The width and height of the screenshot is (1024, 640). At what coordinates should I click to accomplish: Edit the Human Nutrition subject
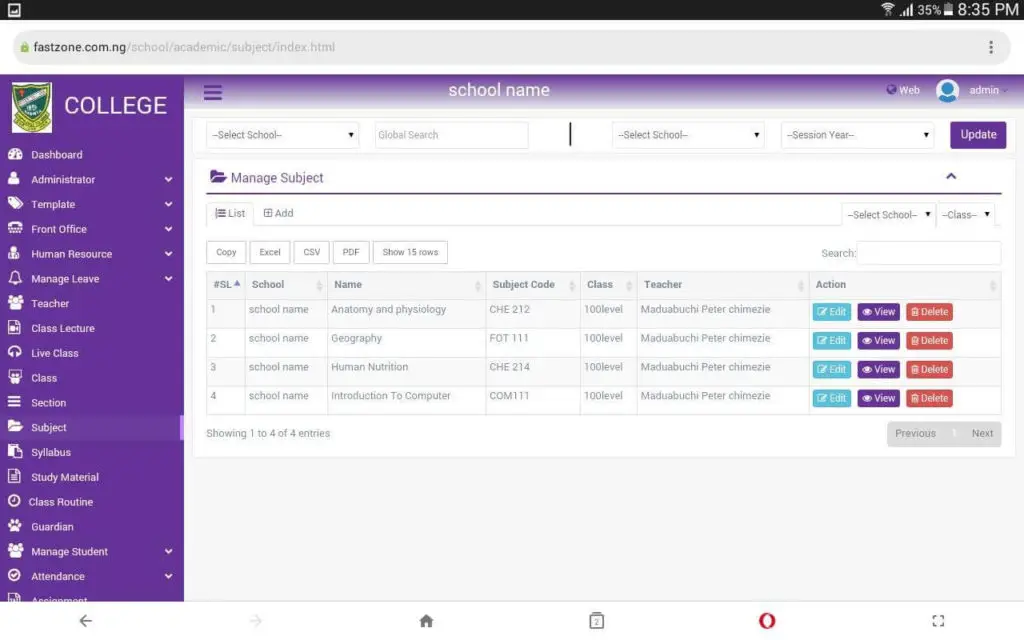click(831, 369)
